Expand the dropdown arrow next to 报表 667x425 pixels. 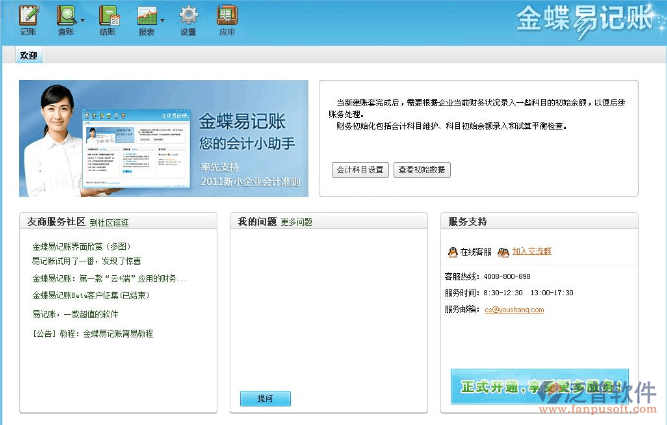[163, 19]
